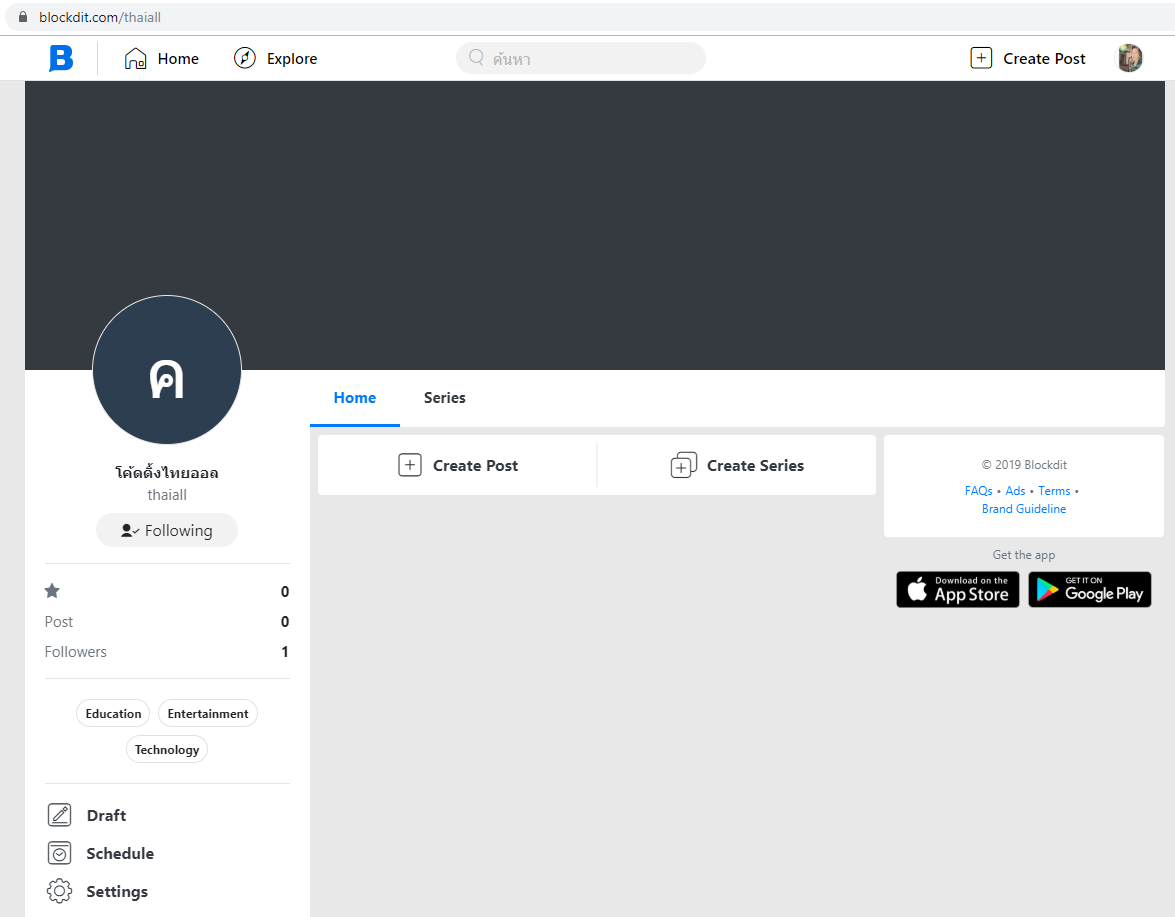1175x917 pixels.
Task: Select the profile Home tab
Action: tap(354, 397)
